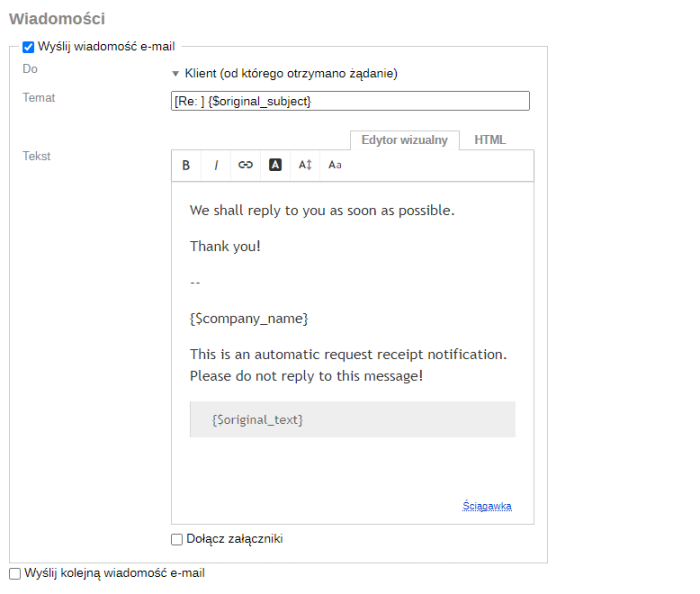Check 'Wyślij kolejną wiadomość e-mail' box

tap(15, 574)
